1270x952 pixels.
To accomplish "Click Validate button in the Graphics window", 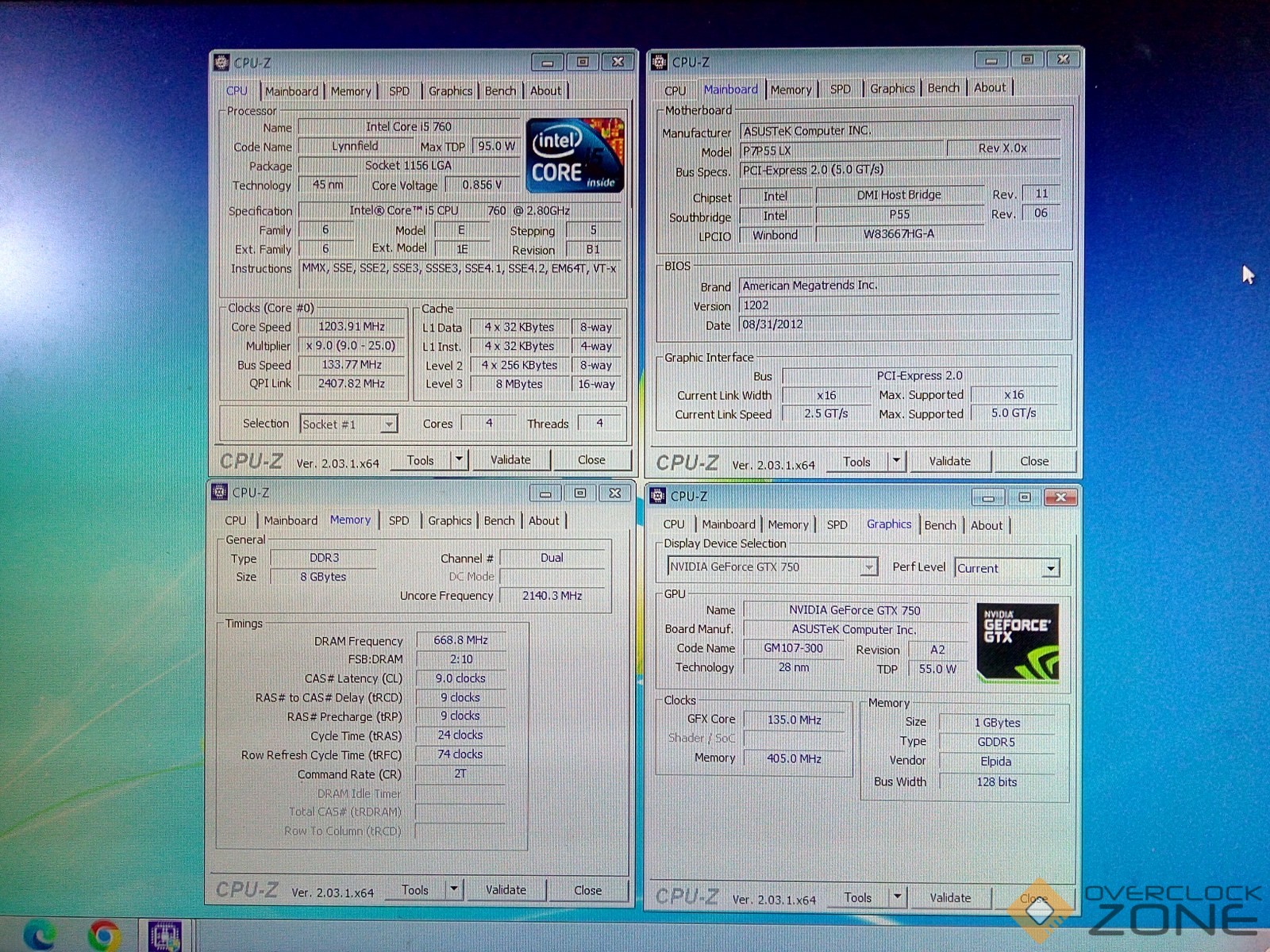I will click(x=950, y=898).
